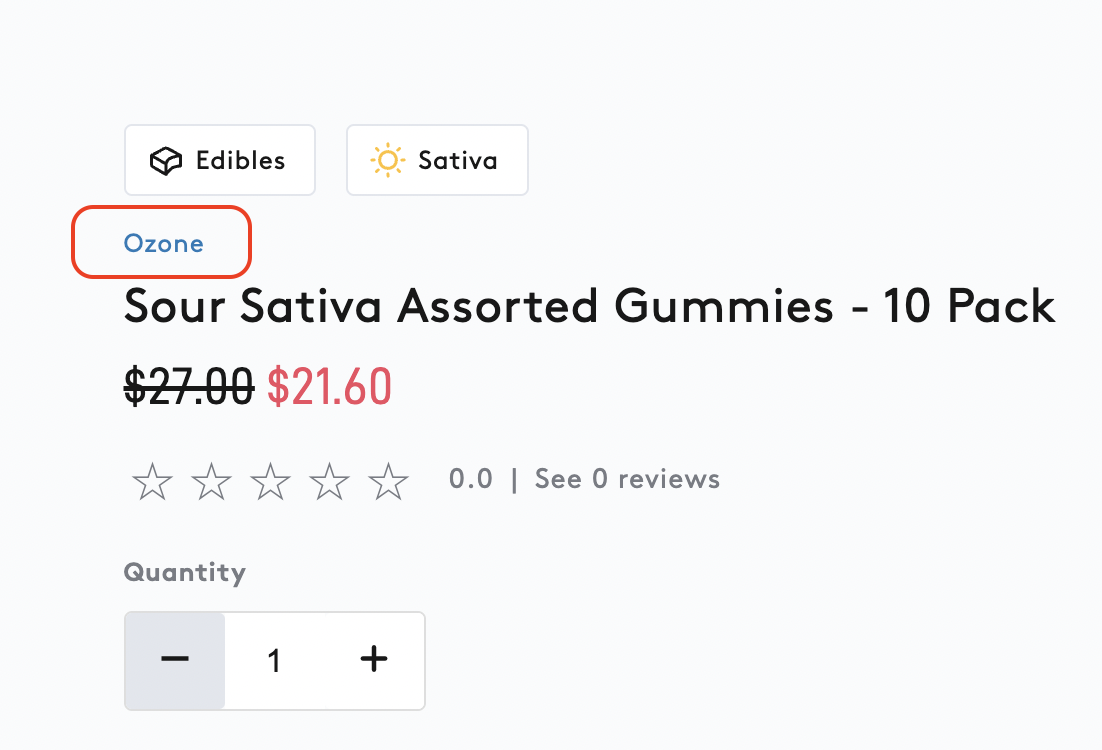
Task: Click the quantity value field
Action: coord(275,661)
